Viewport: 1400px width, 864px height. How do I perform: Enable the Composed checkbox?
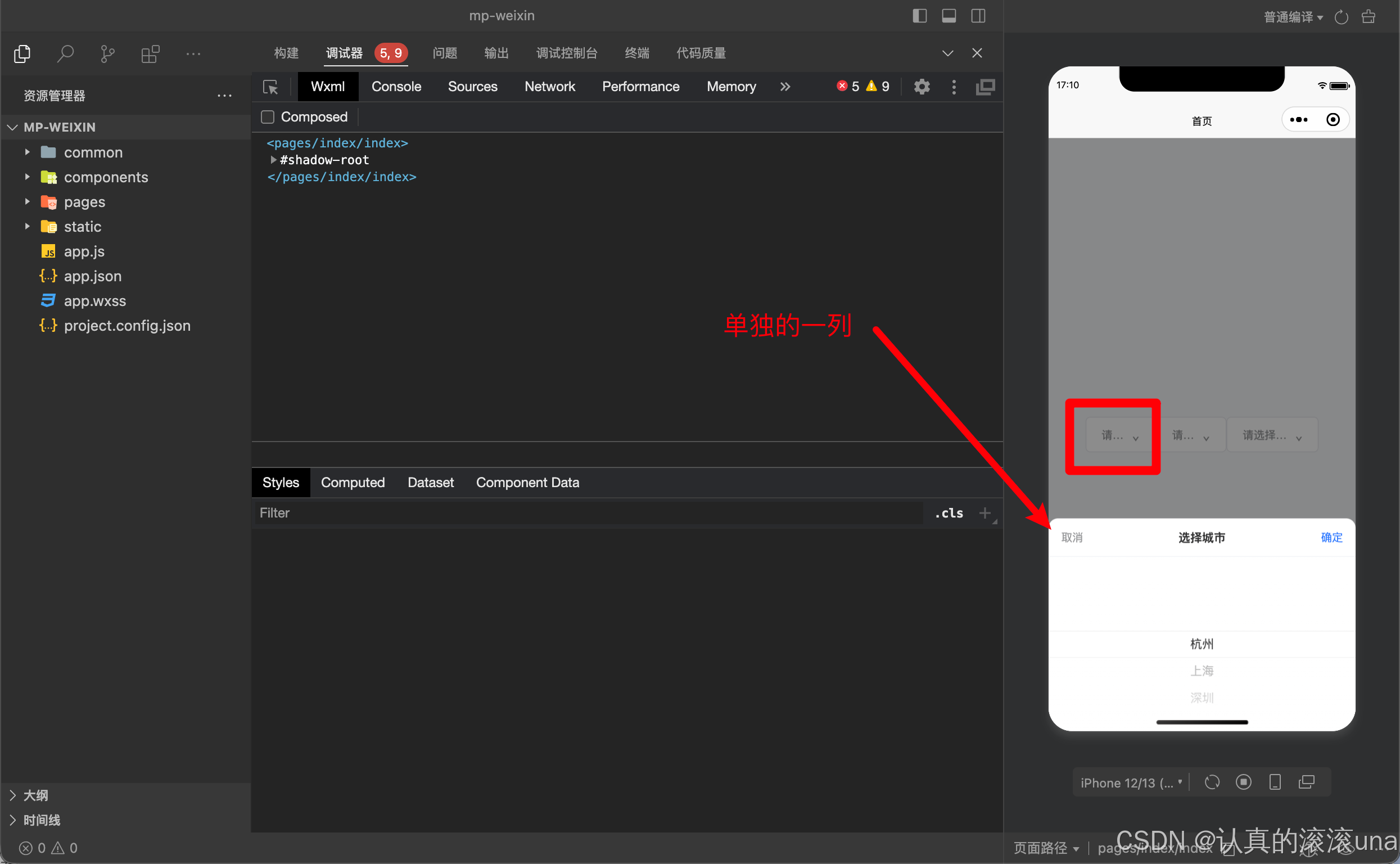[267, 117]
